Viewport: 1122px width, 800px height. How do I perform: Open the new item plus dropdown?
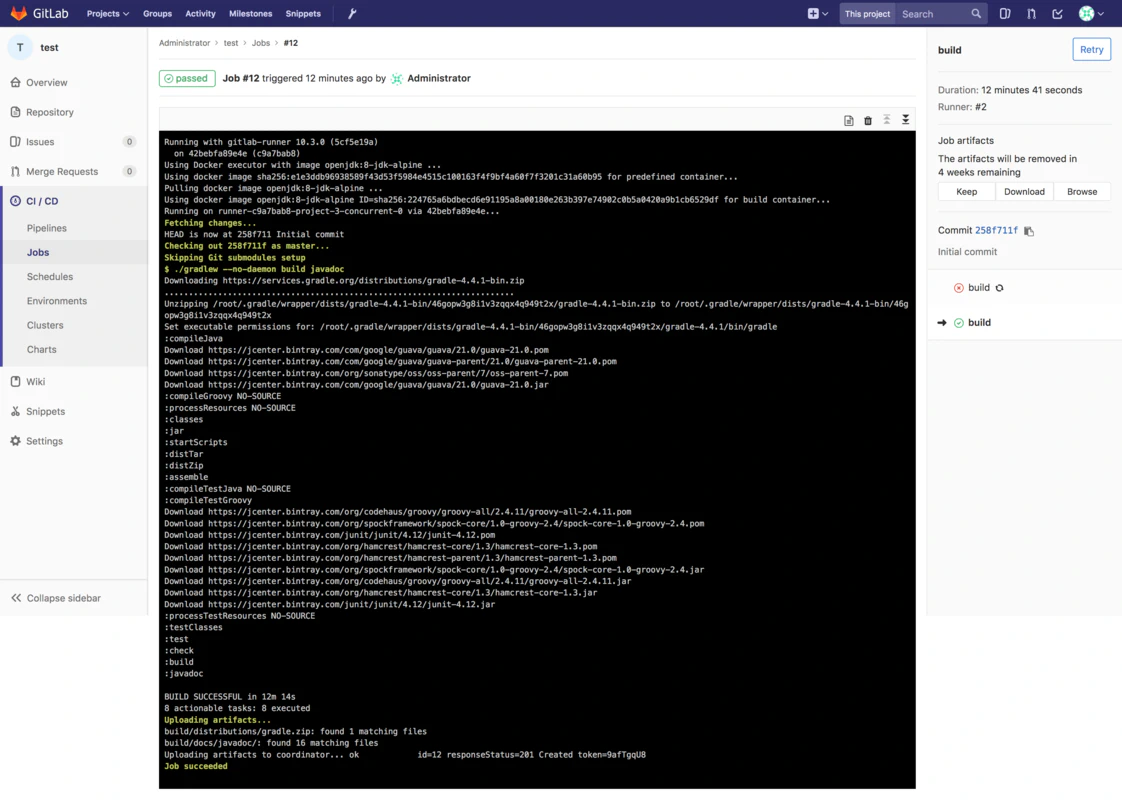coord(817,14)
